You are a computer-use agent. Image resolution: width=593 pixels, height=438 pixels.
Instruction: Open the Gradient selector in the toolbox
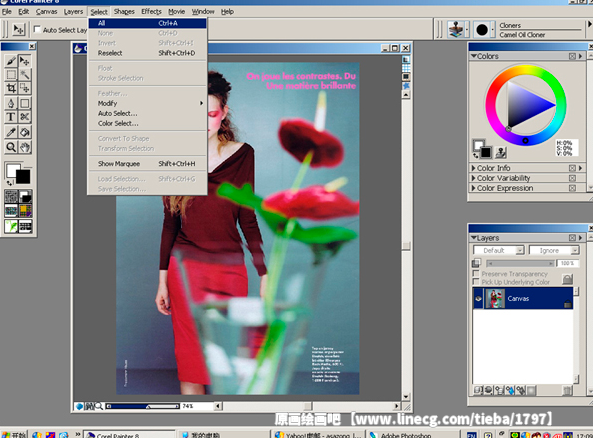[25, 196]
